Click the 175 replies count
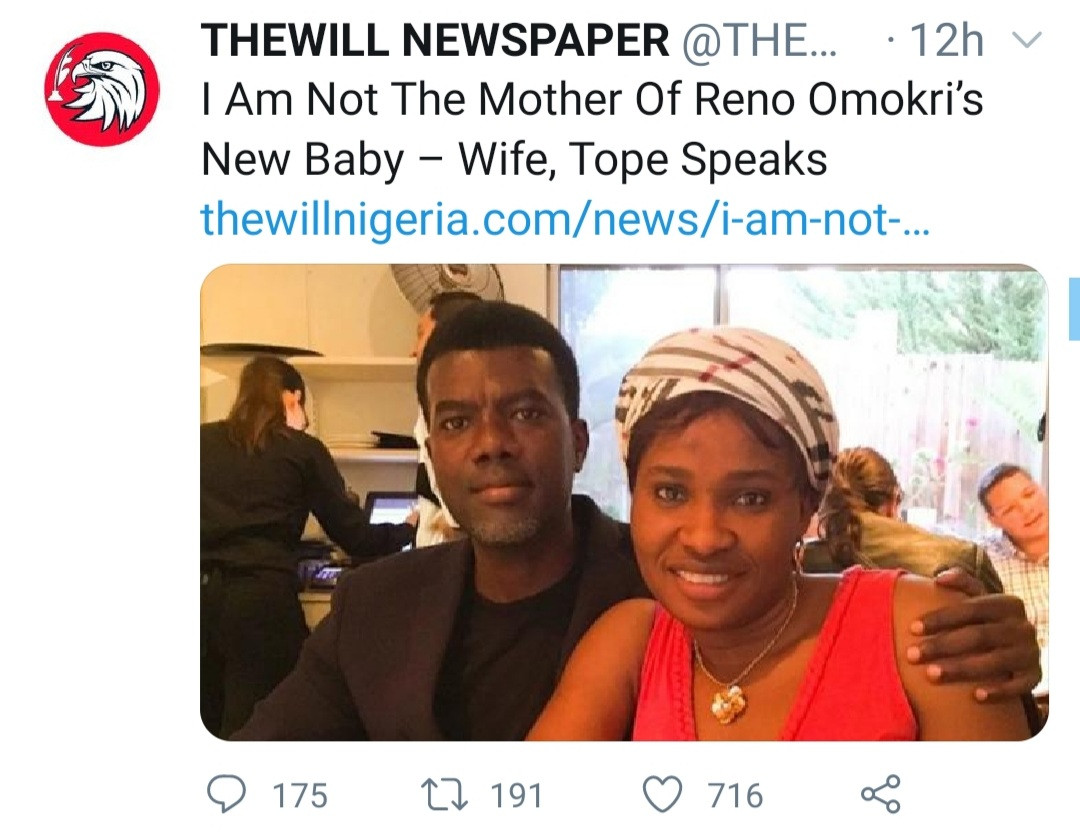 300,795
